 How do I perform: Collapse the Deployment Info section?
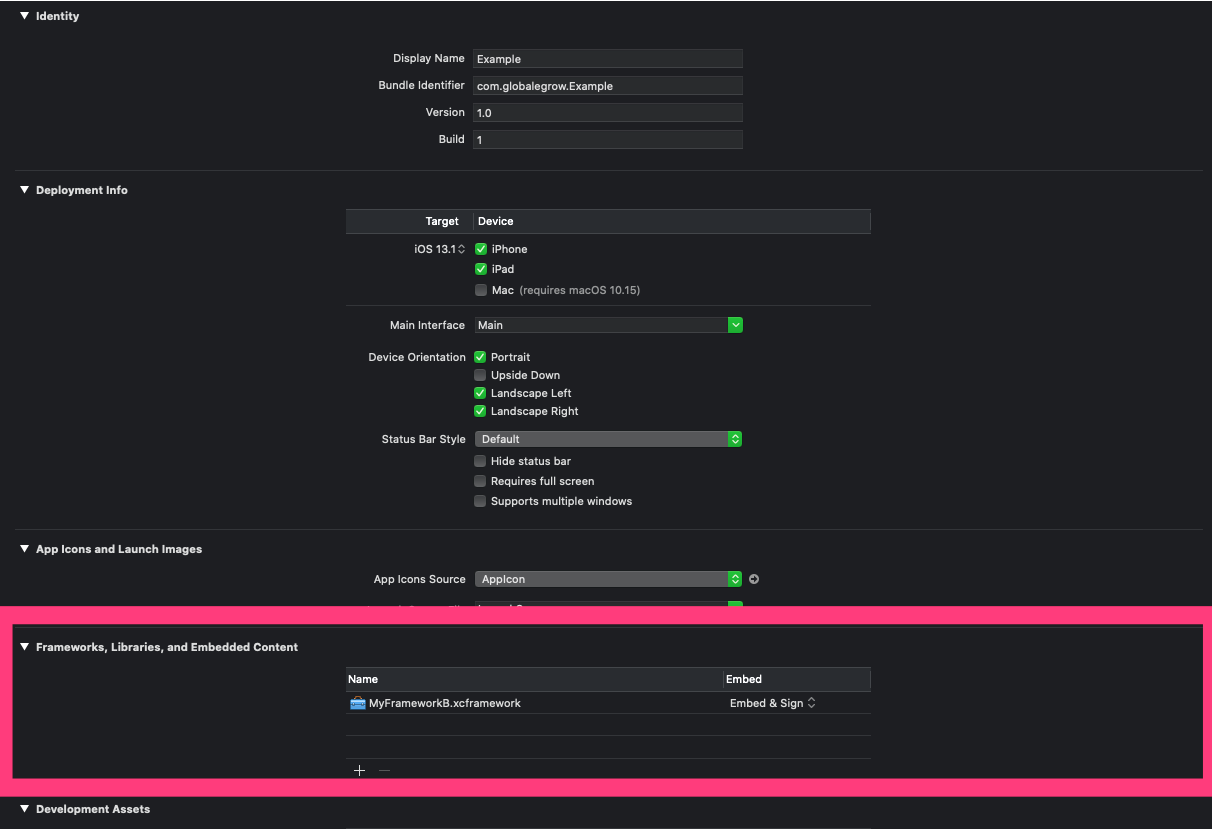pos(25,190)
